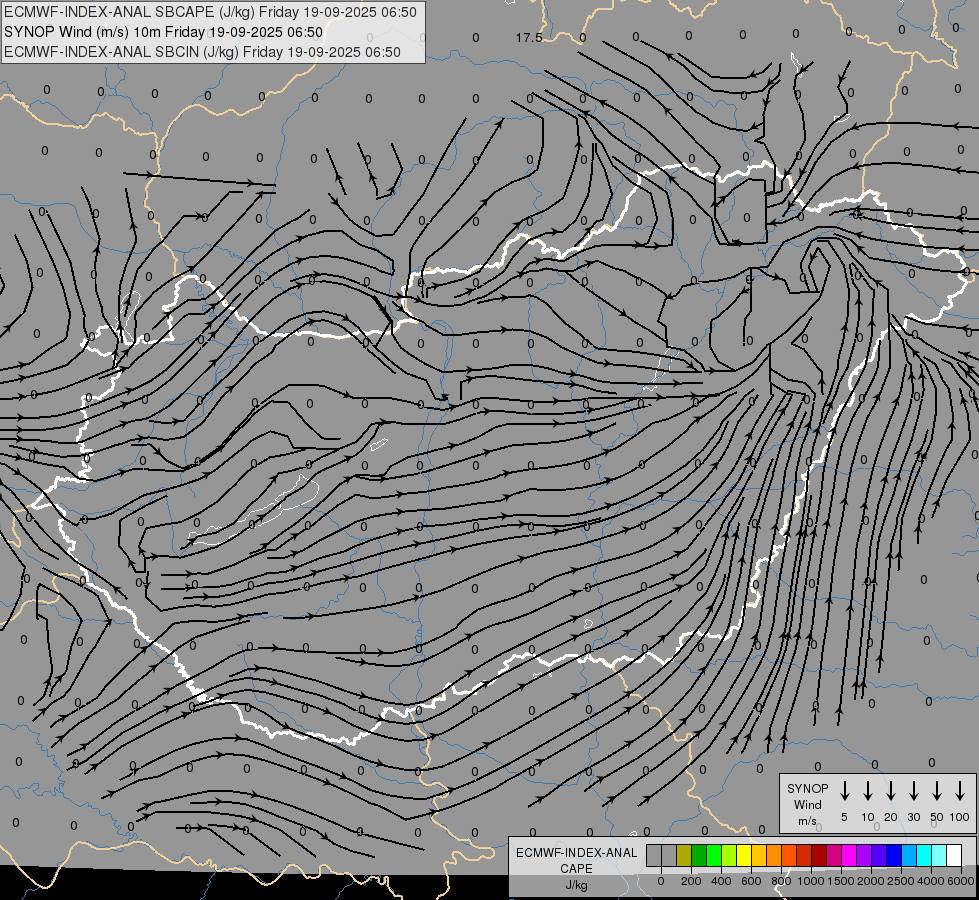This screenshot has width=979, height=900.
Task: Pick the pure blue CAPE swatch
Action: click(894, 855)
